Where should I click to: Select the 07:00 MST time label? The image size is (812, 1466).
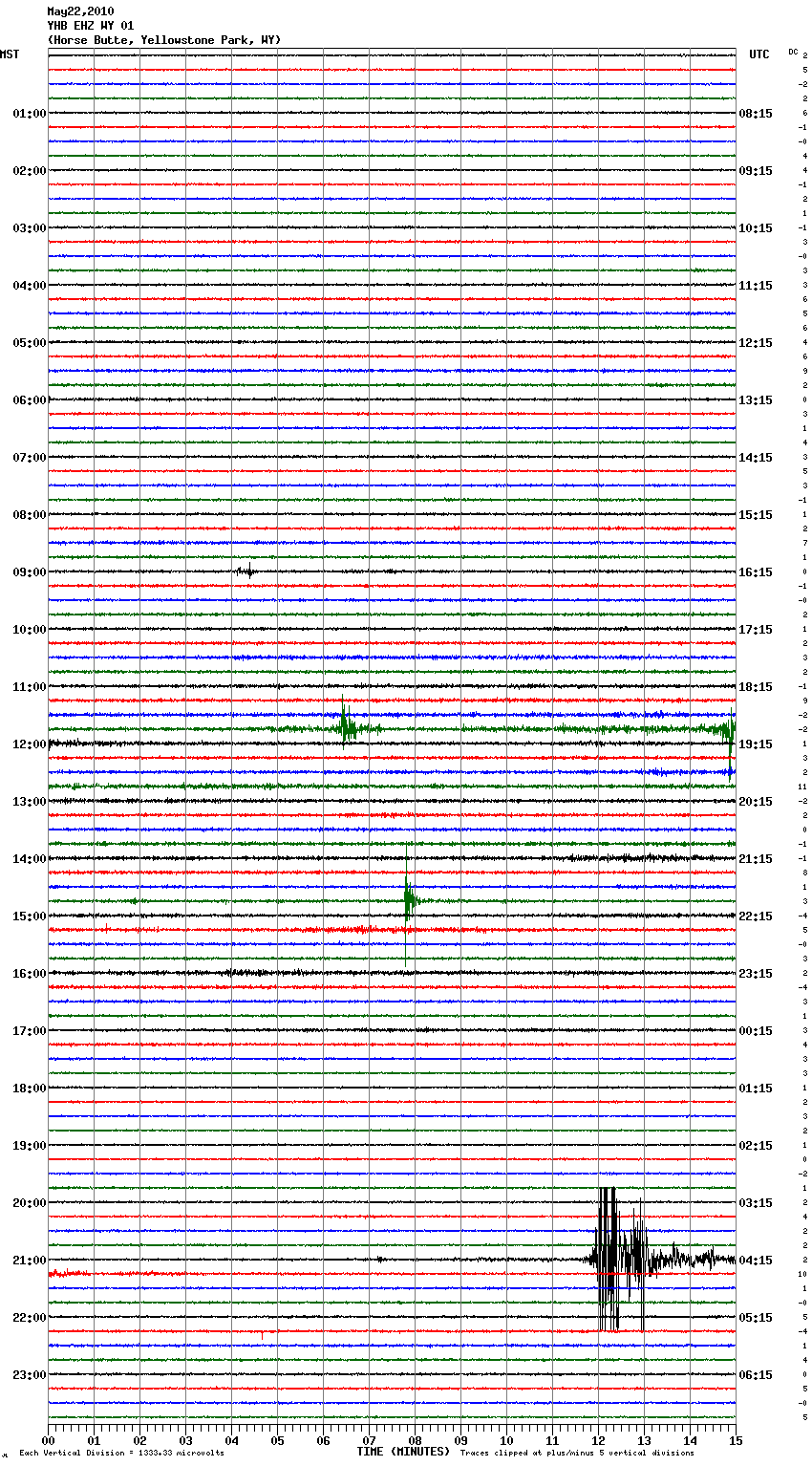coord(30,458)
